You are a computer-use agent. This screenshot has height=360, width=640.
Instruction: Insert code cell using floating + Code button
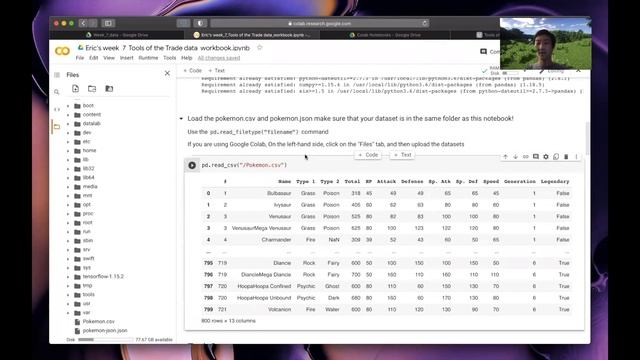coord(368,155)
